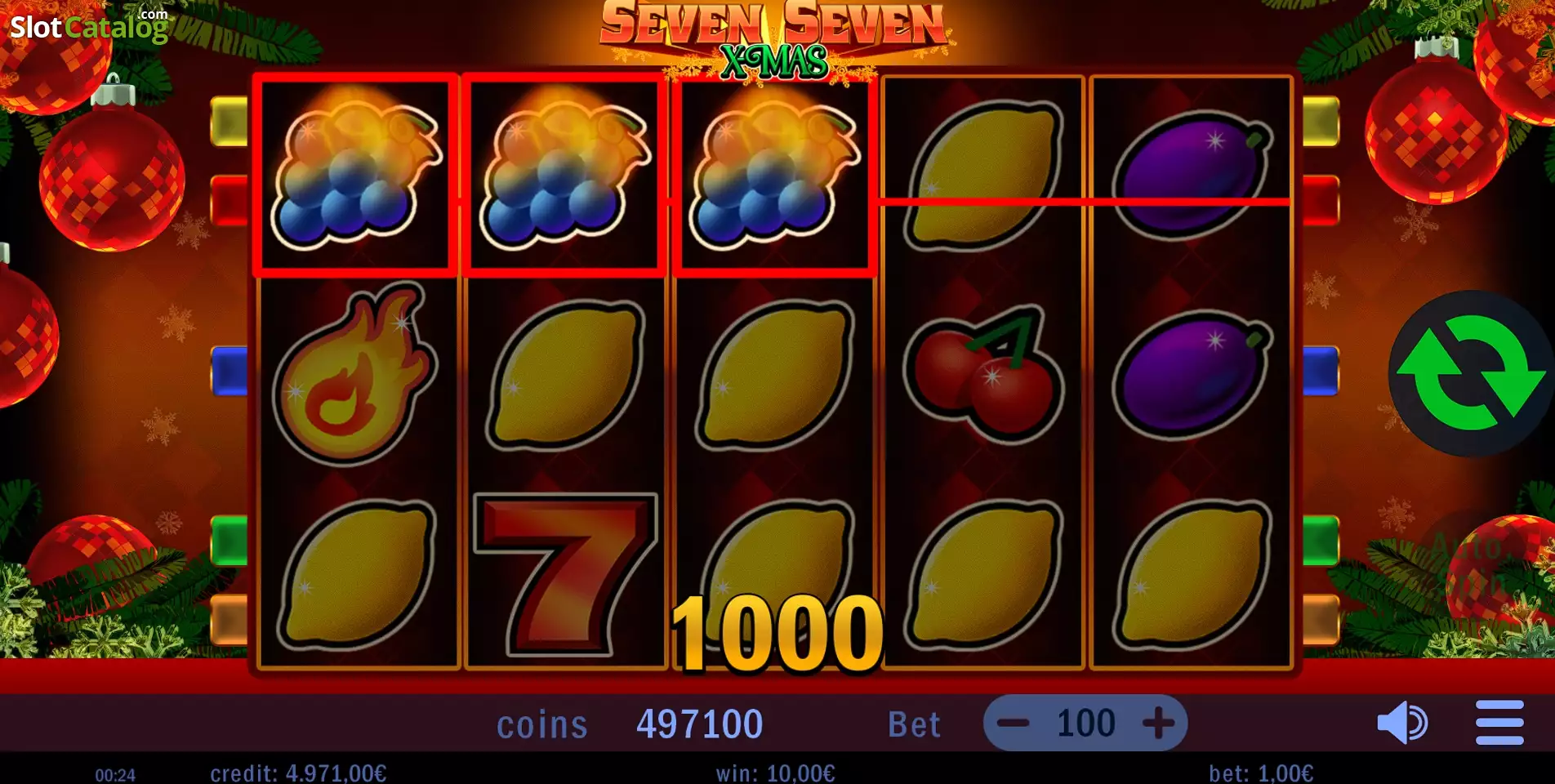Spin the reels with the green arrows button
The image size is (1555, 784).
1470,373
